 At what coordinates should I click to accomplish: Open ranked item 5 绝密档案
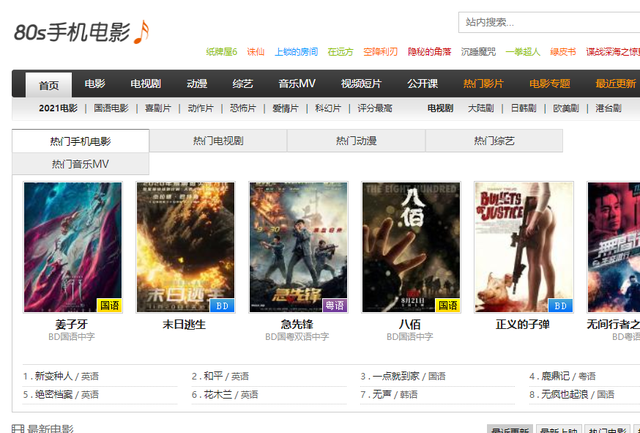click(x=53, y=394)
